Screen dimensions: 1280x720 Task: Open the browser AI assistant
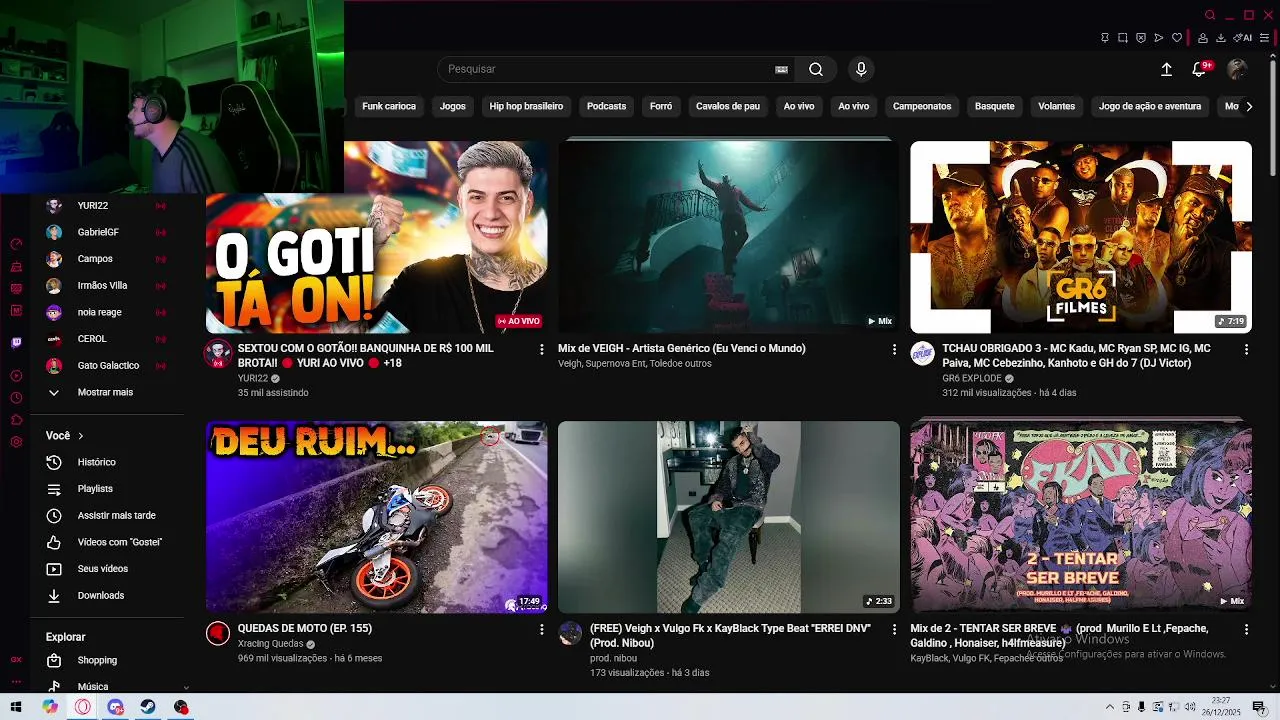click(1243, 38)
